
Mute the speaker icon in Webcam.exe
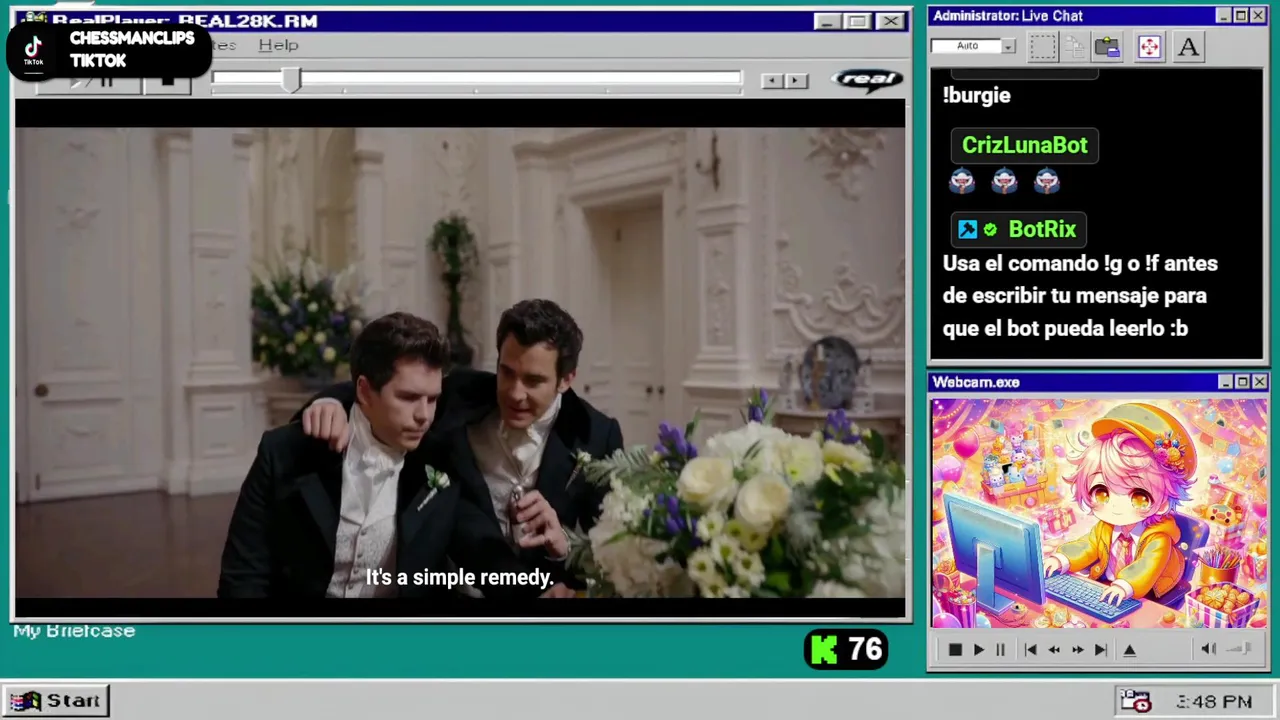pos(1208,649)
